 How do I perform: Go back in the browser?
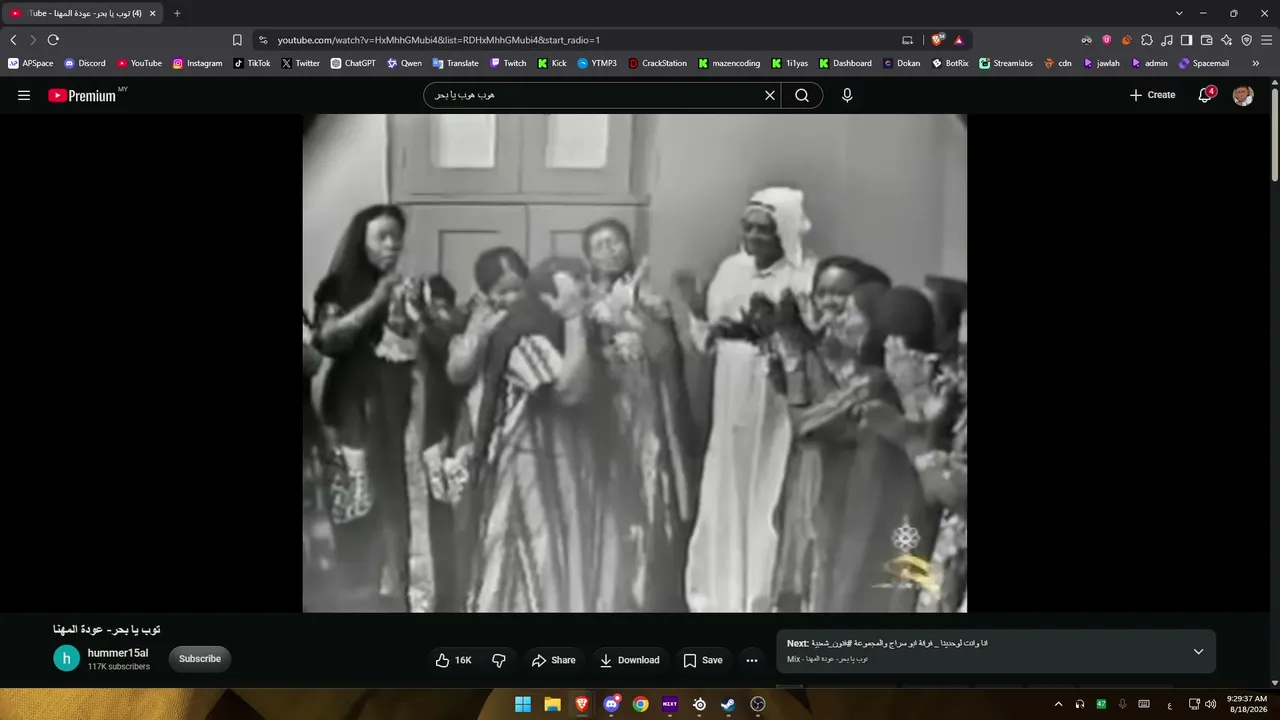[13, 40]
